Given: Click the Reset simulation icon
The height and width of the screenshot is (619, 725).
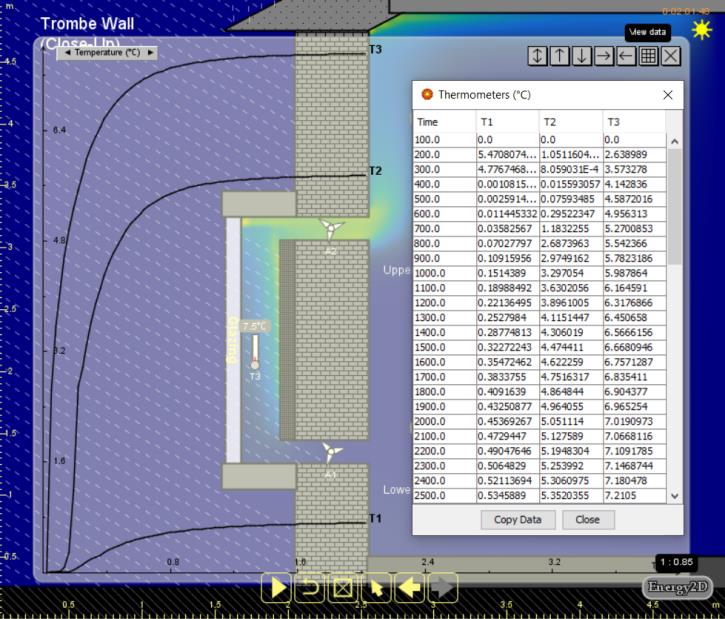Looking at the screenshot, I should 309,587.
